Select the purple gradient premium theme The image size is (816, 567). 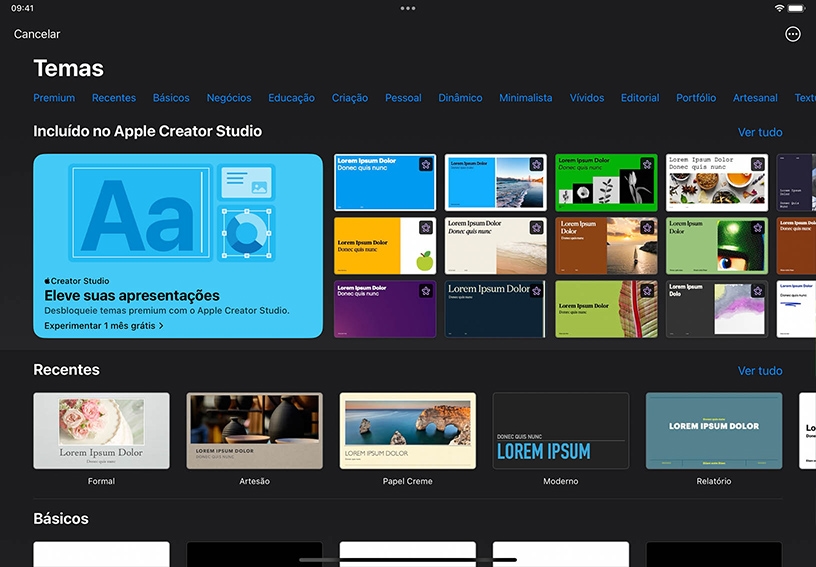(x=385, y=309)
